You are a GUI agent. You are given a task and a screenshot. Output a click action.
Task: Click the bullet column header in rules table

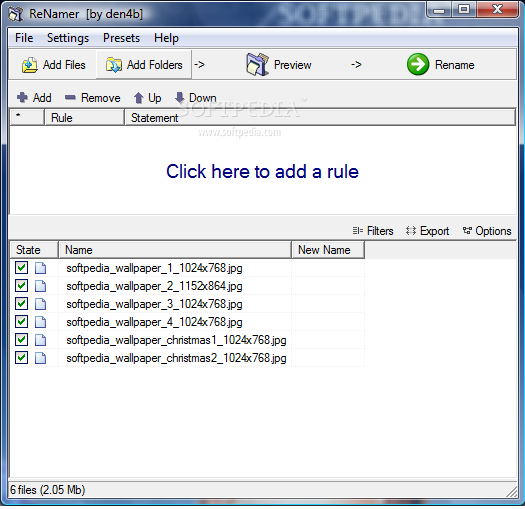point(27,118)
